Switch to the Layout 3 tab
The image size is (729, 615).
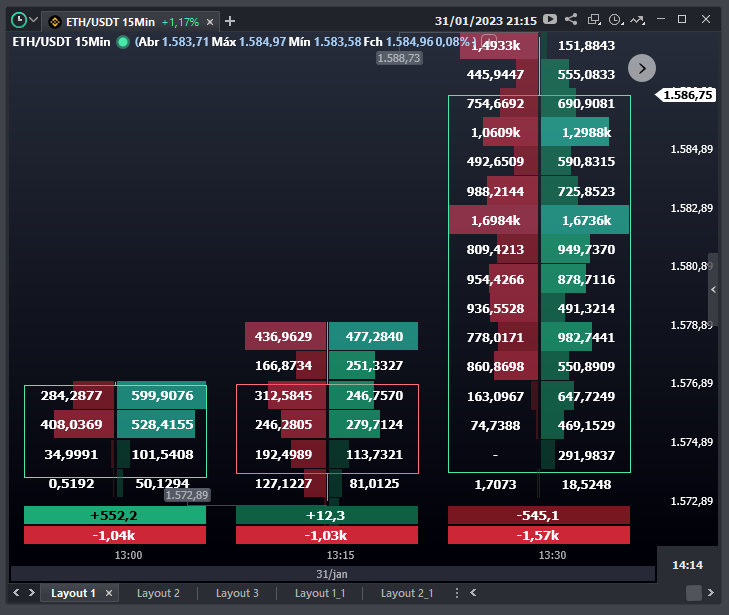[x=237, y=593]
